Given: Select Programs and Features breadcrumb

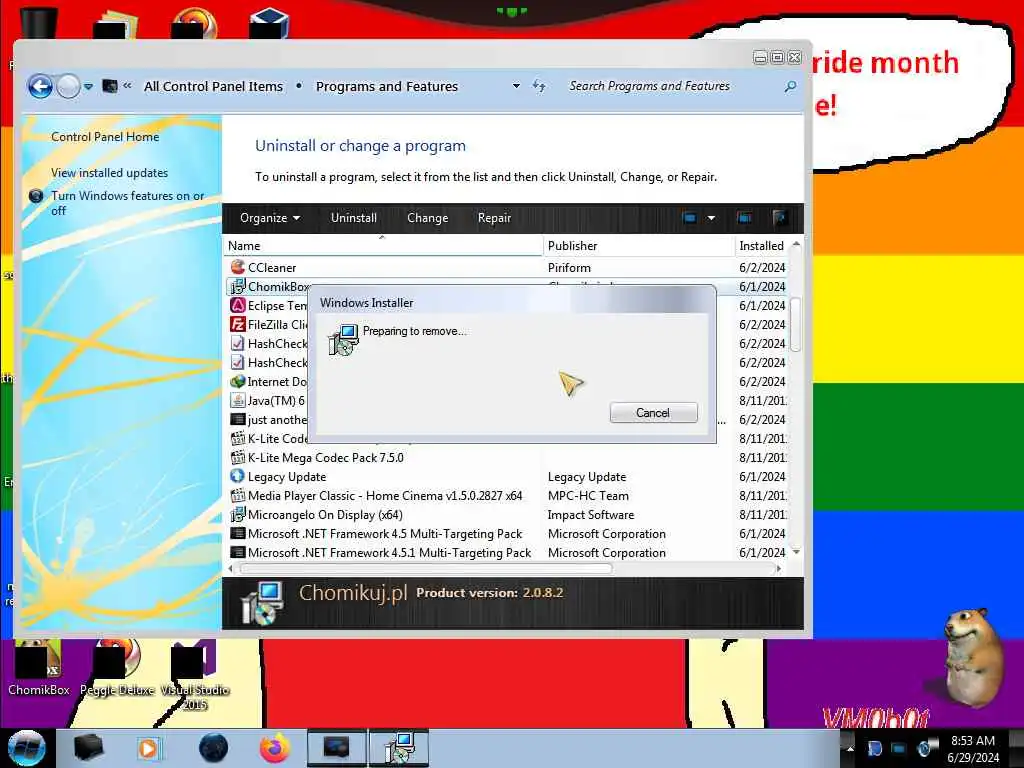Looking at the screenshot, I should (x=387, y=86).
